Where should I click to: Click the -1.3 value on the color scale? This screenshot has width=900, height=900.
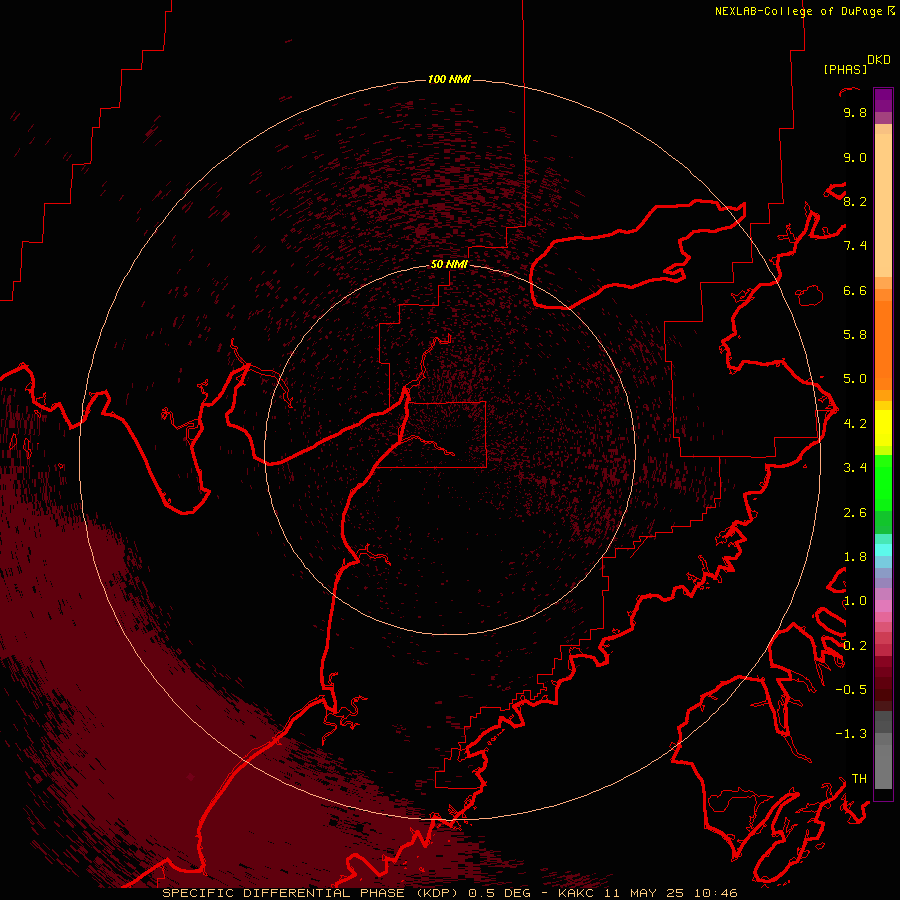click(x=851, y=734)
